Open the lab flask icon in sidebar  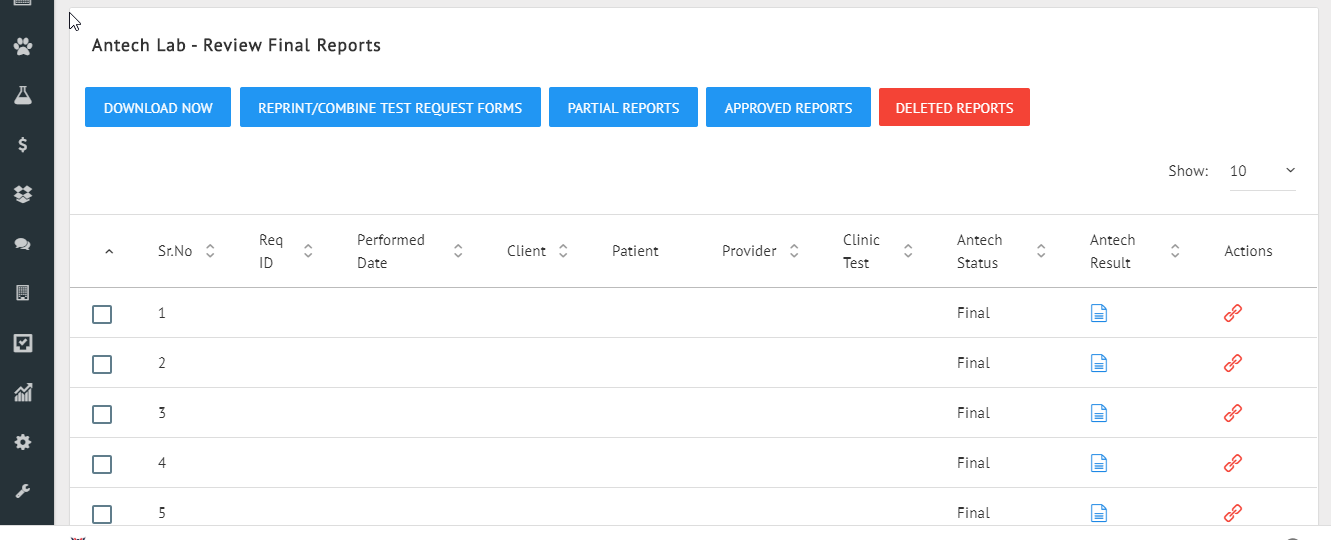pyautogui.click(x=22, y=95)
